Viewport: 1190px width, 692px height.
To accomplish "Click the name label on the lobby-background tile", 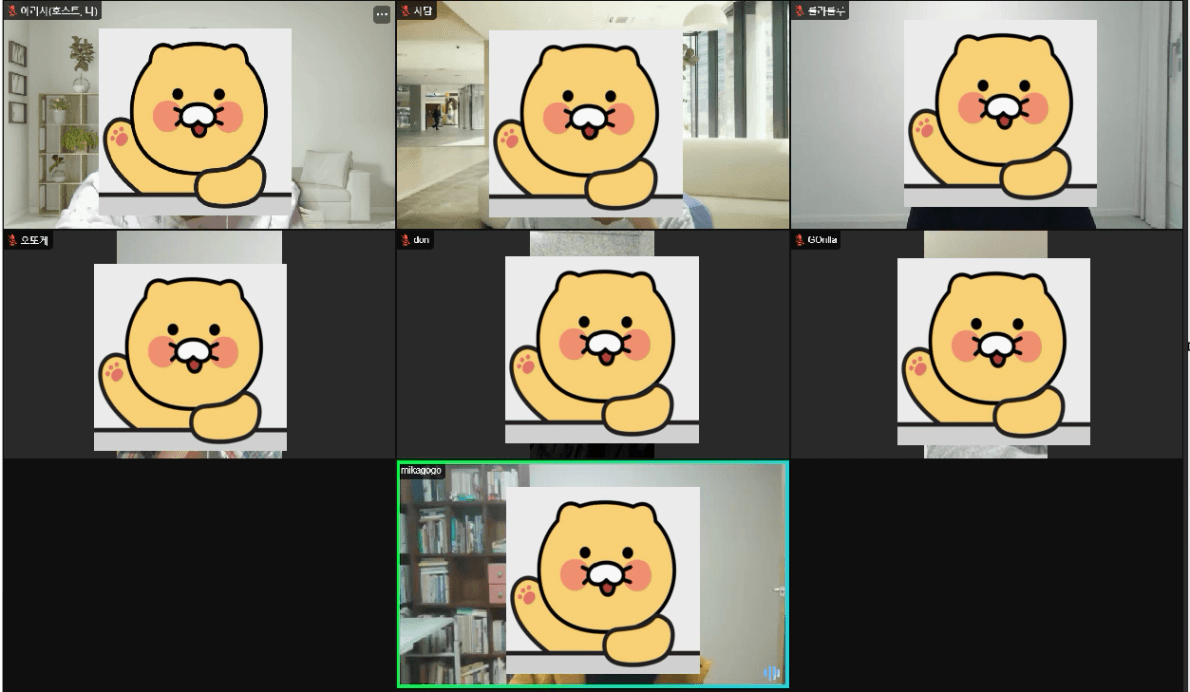I will coord(423,11).
